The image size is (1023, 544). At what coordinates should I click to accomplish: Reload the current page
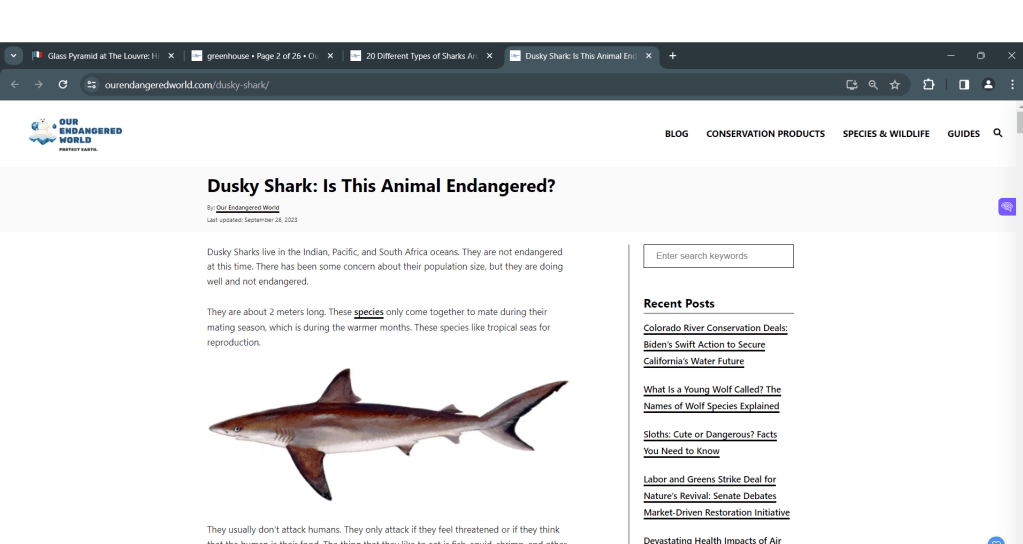62,85
